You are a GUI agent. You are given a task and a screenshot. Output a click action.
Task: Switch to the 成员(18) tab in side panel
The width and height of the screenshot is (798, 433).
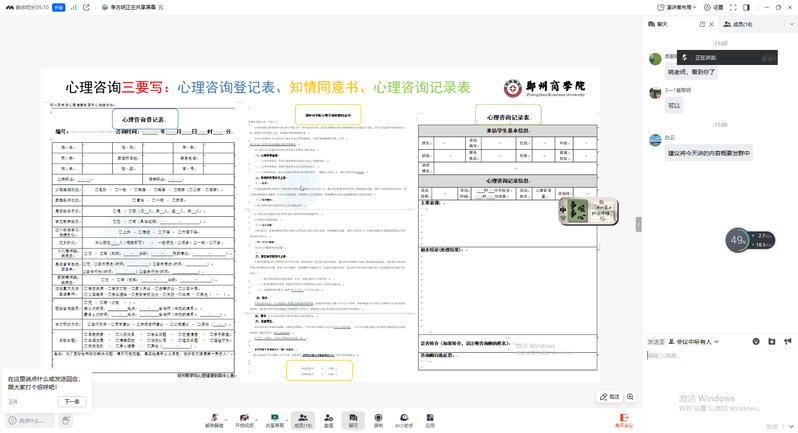coord(738,24)
